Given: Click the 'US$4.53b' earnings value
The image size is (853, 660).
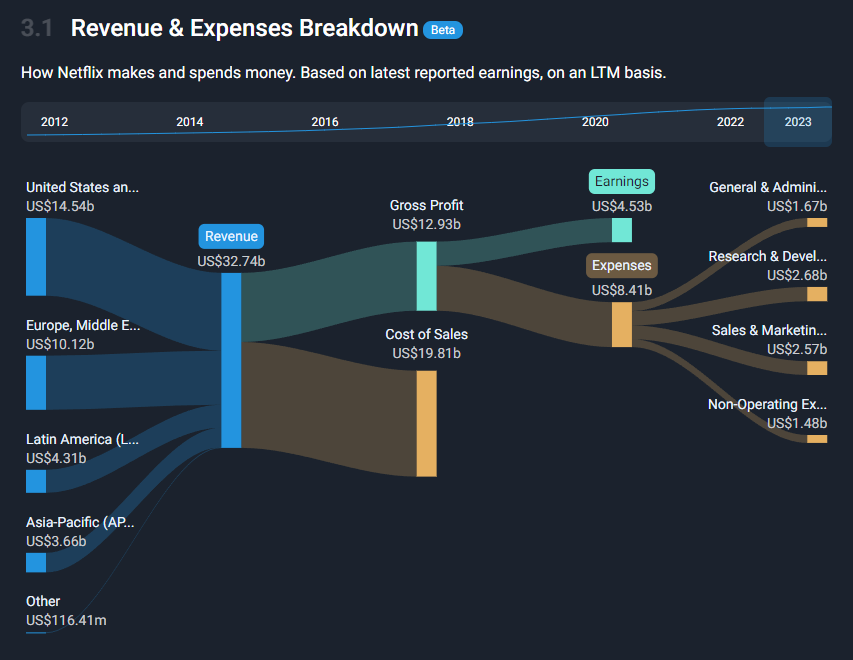Looking at the screenshot, I should pos(622,206).
